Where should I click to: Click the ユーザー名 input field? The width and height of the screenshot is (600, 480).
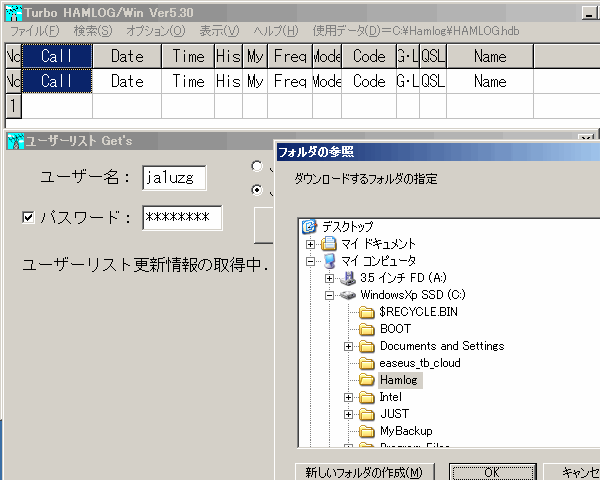click(x=174, y=178)
